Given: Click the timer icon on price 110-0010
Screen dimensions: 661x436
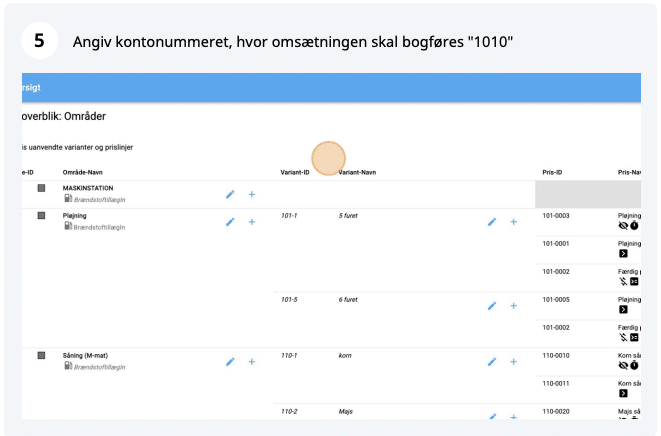Looking at the screenshot, I should (x=634, y=366).
